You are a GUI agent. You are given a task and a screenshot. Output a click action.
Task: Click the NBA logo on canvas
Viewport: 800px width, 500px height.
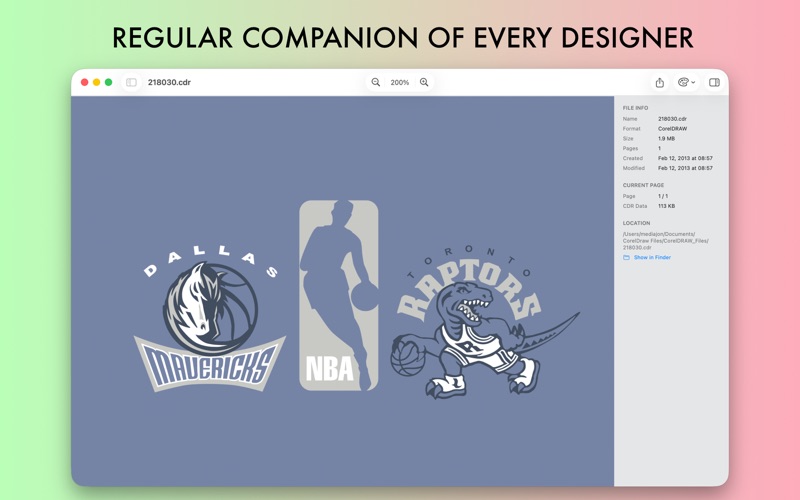tap(339, 295)
